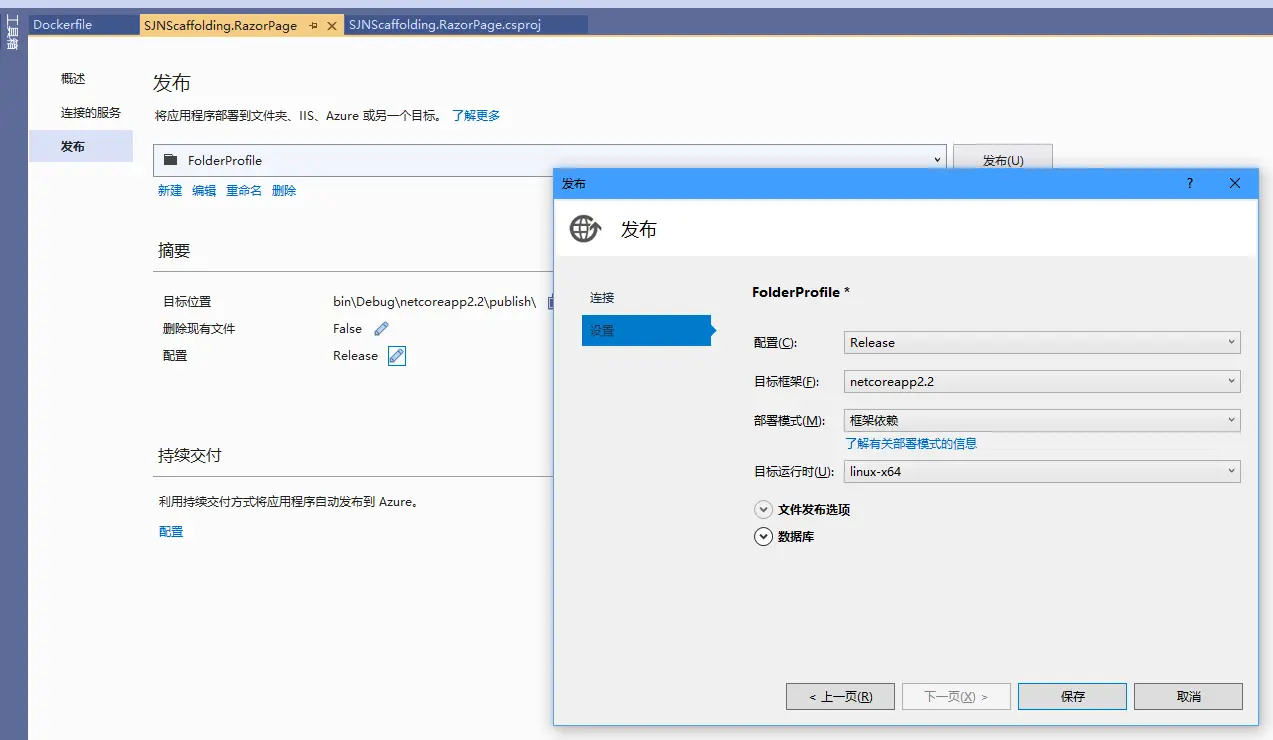Select 发布 in left navigation
This screenshot has width=1273, height=740.
coord(81,146)
